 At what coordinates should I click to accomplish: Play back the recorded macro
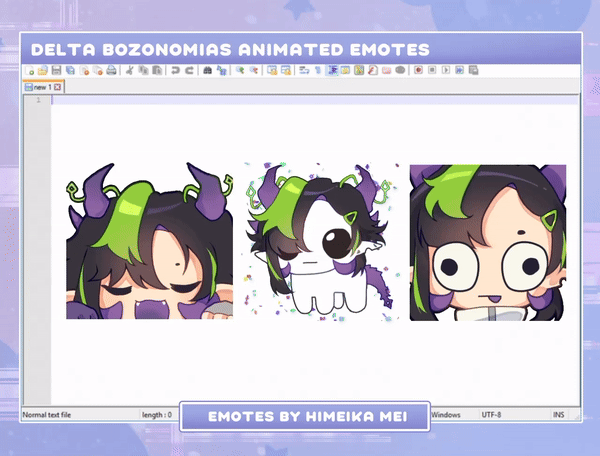click(x=445, y=71)
